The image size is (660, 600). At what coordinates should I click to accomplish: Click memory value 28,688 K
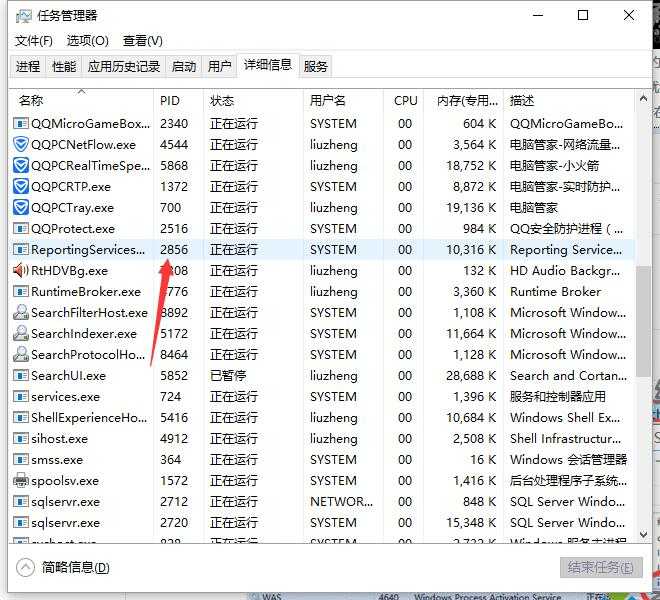[471, 376]
